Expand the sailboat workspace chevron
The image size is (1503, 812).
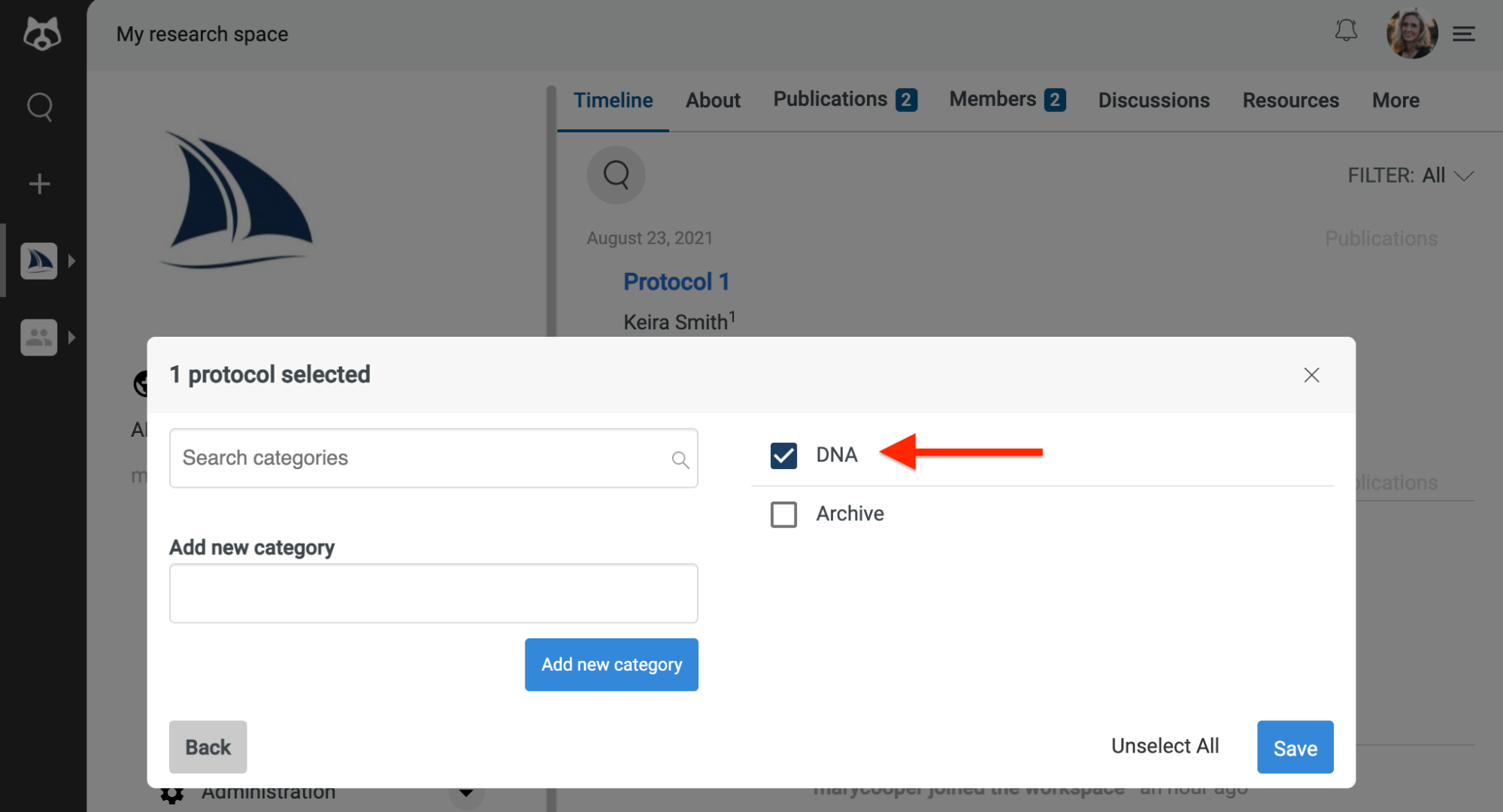[72, 261]
